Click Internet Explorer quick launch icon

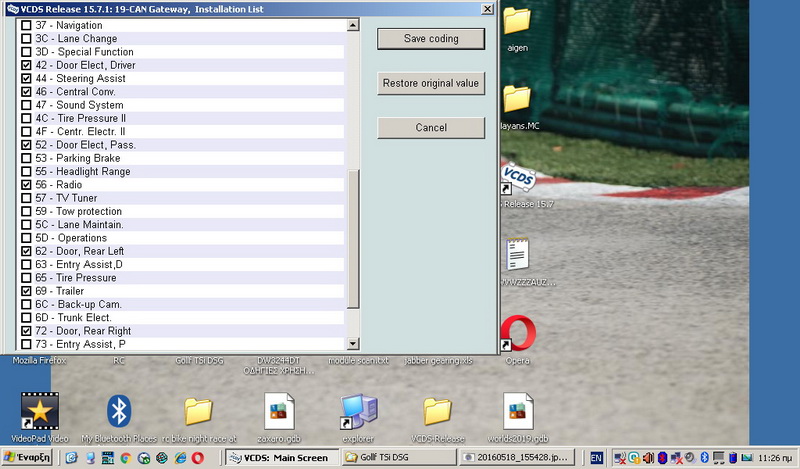tap(180, 458)
